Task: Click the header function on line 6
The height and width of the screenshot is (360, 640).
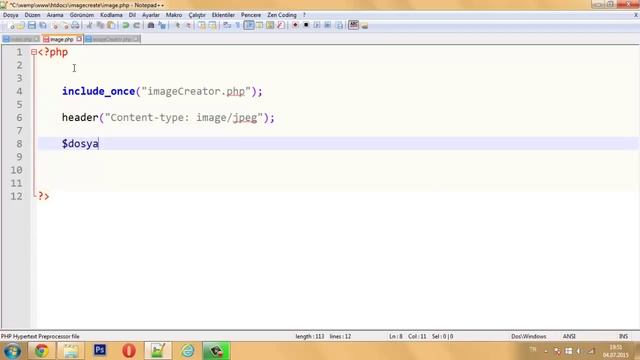Action: pos(80,118)
